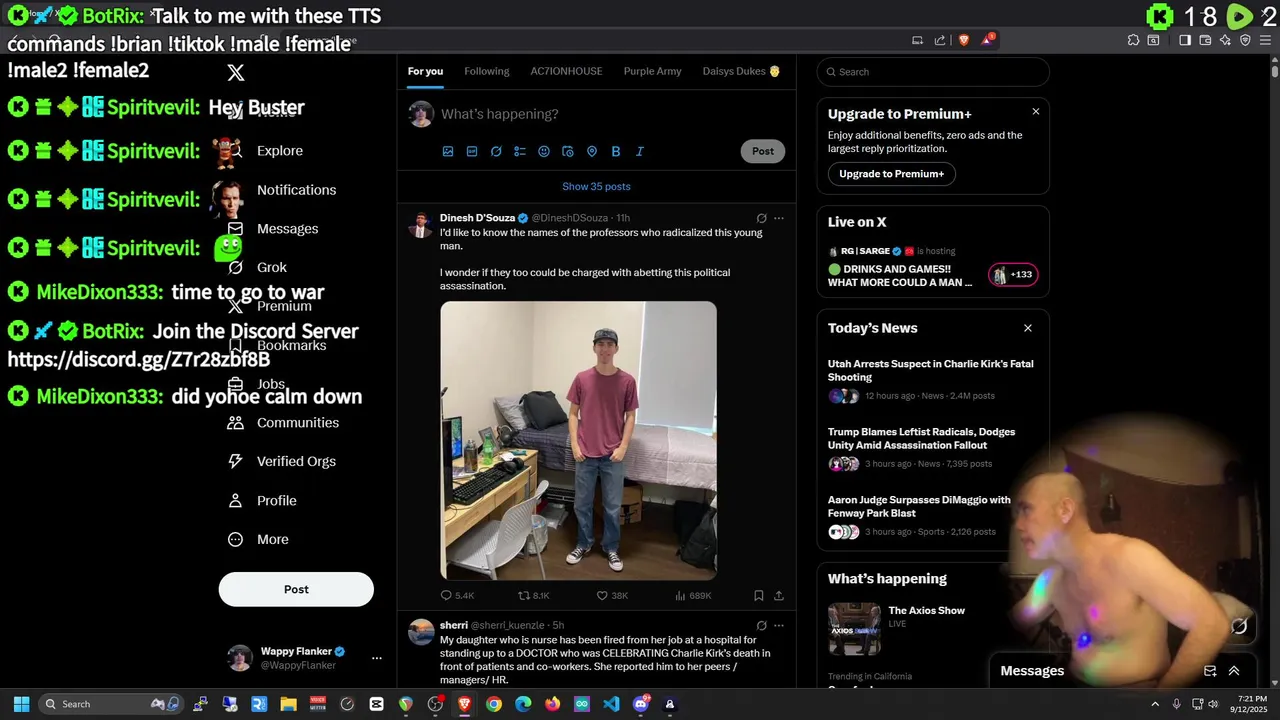Switch to the For you tab
Viewport: 1280px width, 720px height.
(425, 71)
